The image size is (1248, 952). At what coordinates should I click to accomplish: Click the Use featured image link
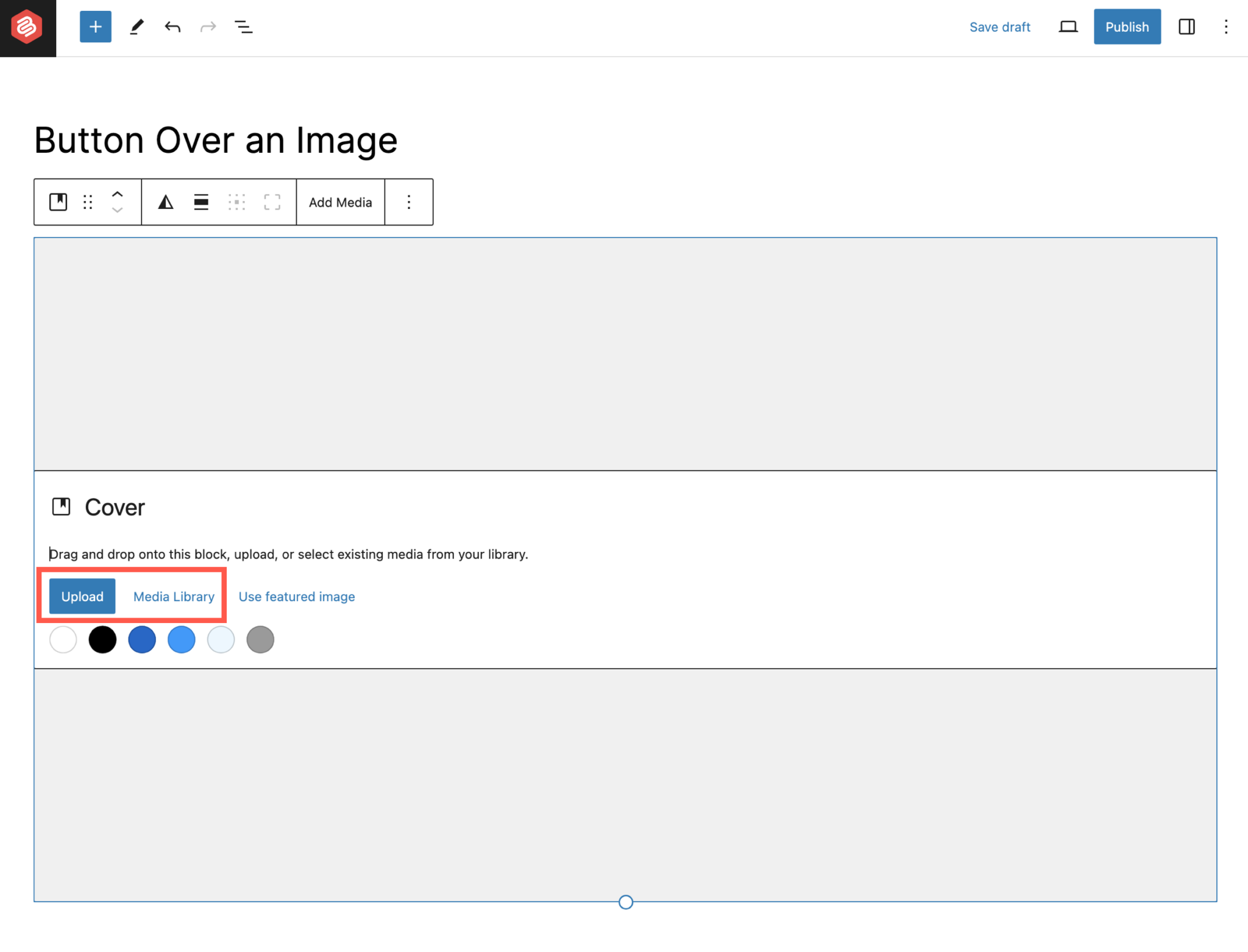(x=296, y=596)
